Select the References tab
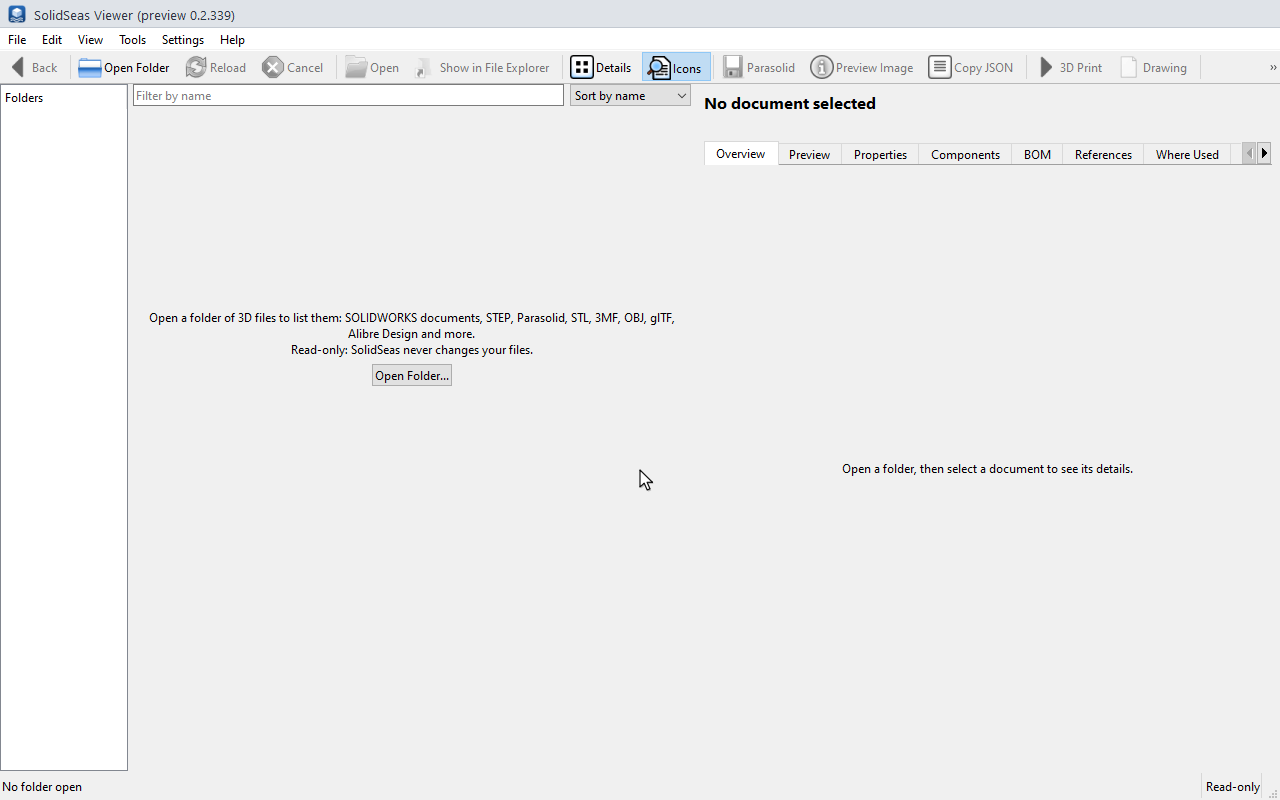Screen dimensions: 1280x800 (x=1103, y=155)
